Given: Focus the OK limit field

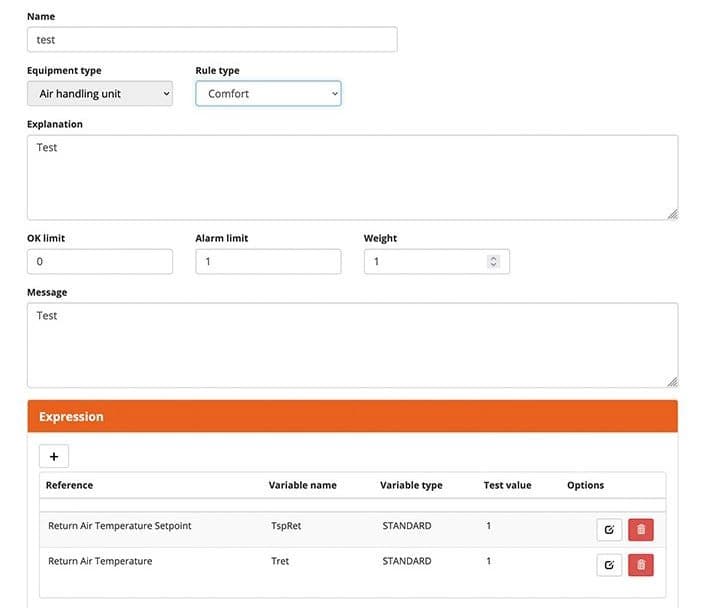Looking at the screenshot, I should tap(100, 262).
